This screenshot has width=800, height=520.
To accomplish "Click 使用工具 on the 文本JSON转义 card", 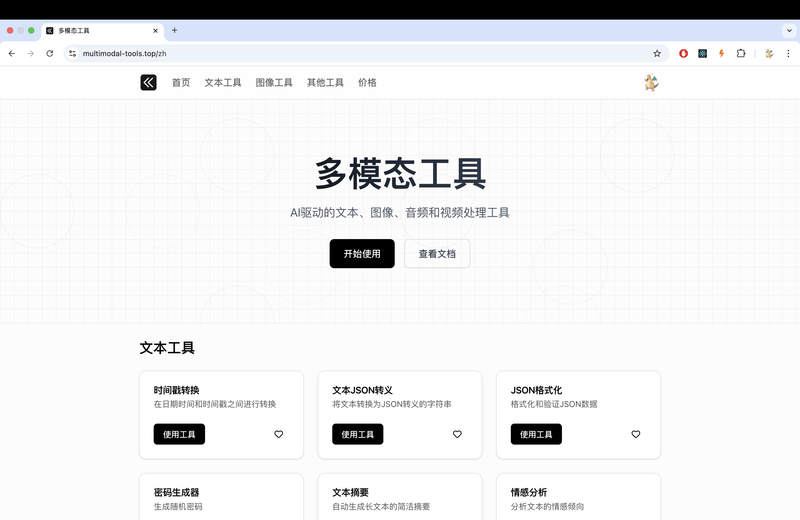I will pos(358,434).
